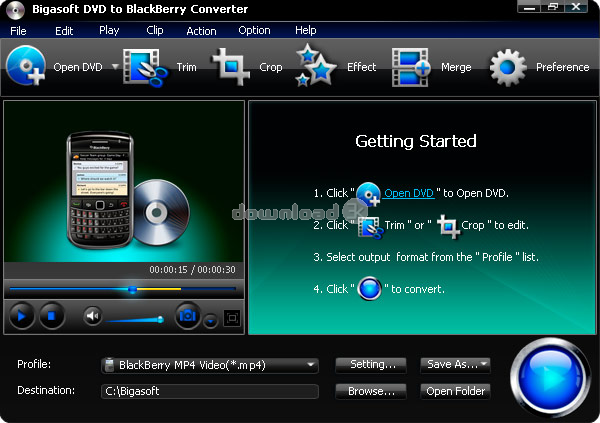The height and width of the screenshot is (423, 600).
Task: Click the Effect toolbar label
Action: coord(361,67)
